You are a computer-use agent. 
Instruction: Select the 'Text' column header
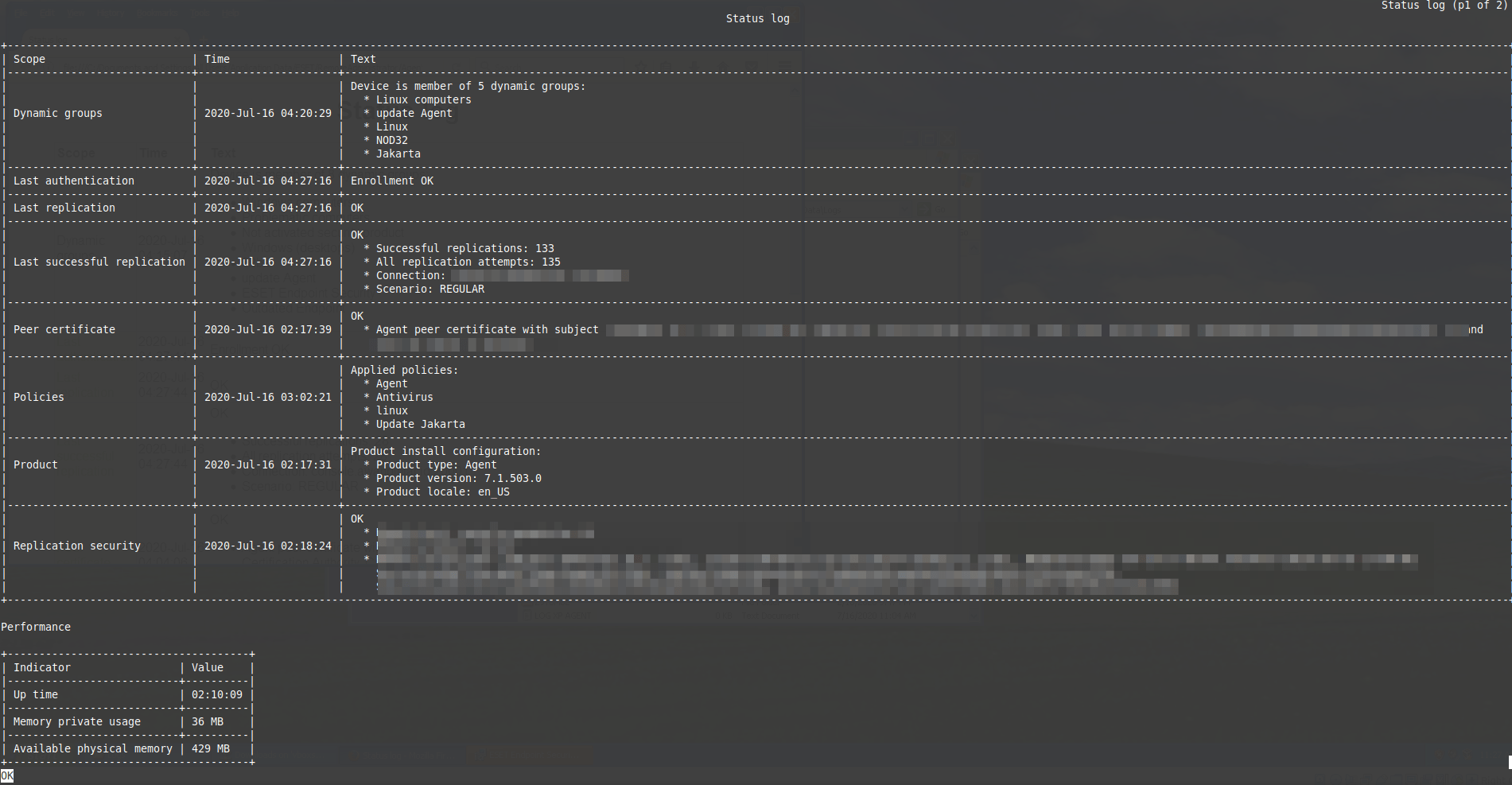click(363, 59)
